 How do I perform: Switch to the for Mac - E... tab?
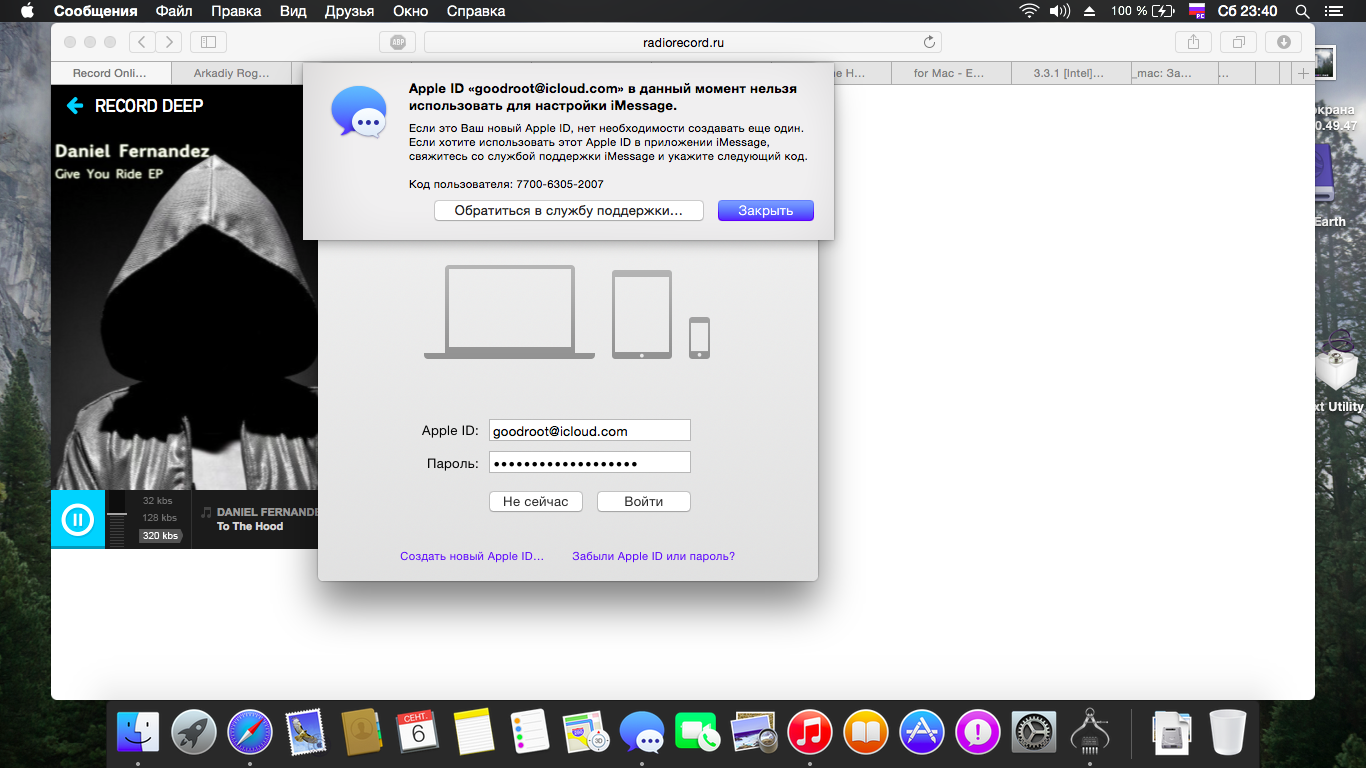(950, 73)
